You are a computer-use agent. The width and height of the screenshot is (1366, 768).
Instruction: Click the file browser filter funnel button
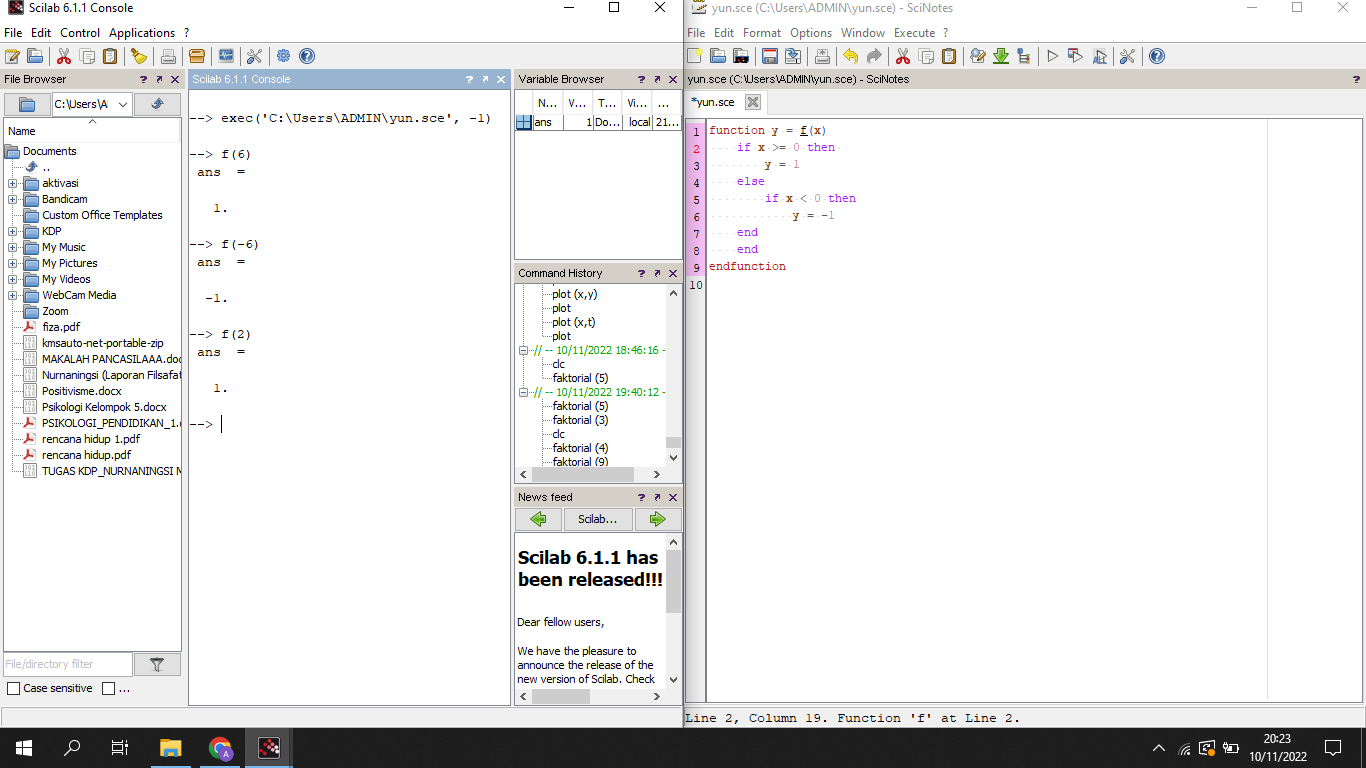coord(157,664)
